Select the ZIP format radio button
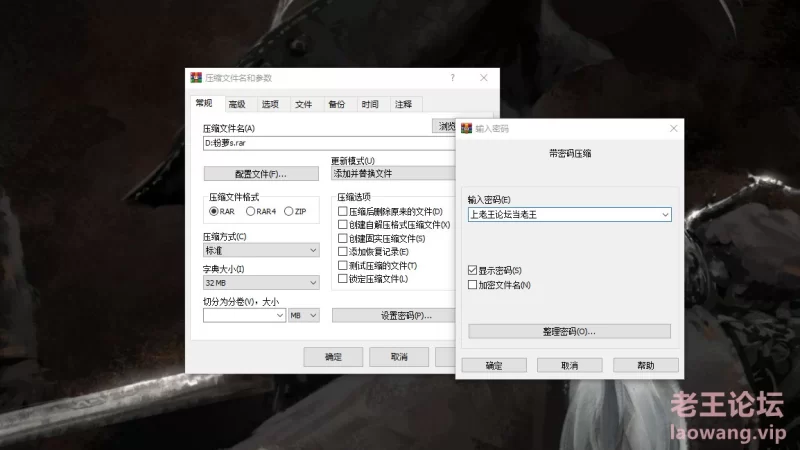Screen dimensions: 800x450 [x=289, y=211]
